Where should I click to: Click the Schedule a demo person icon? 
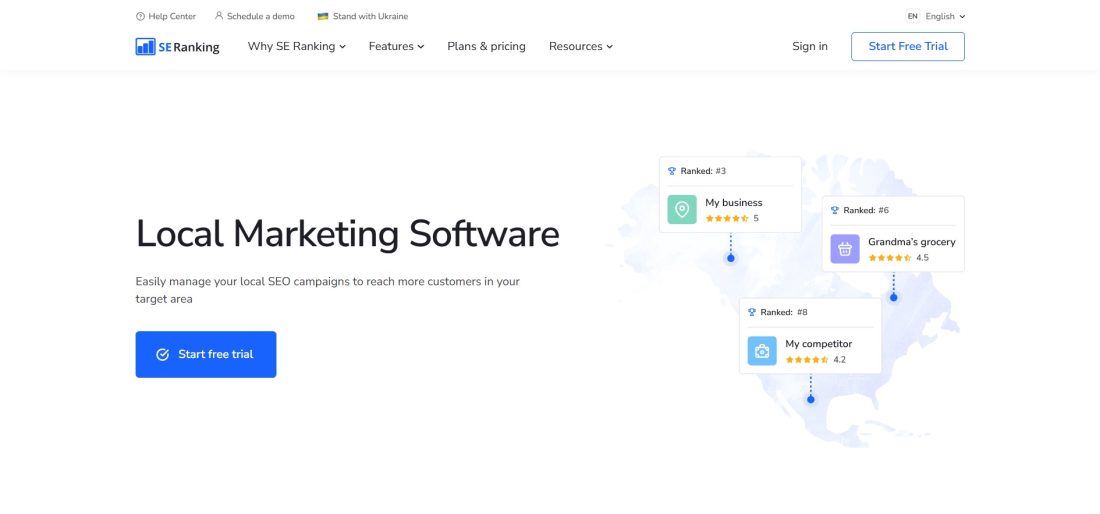pyautogui.click(x=219, y=15)
